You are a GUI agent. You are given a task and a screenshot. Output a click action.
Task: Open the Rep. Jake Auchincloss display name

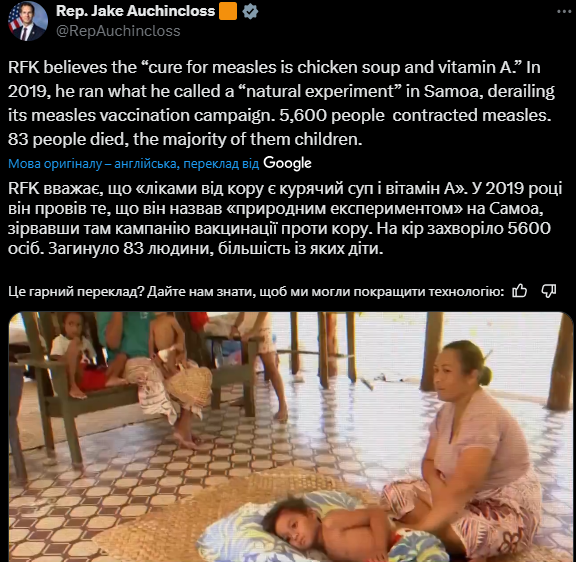point(135,11)
